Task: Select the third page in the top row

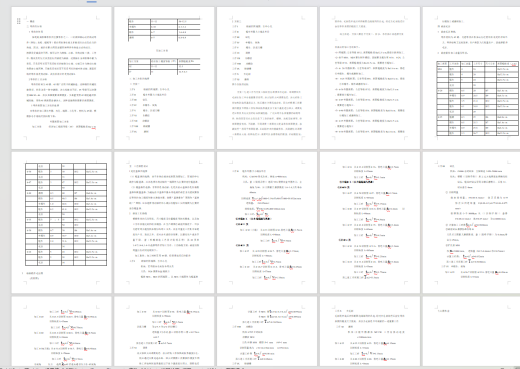Action: point(267,78)
